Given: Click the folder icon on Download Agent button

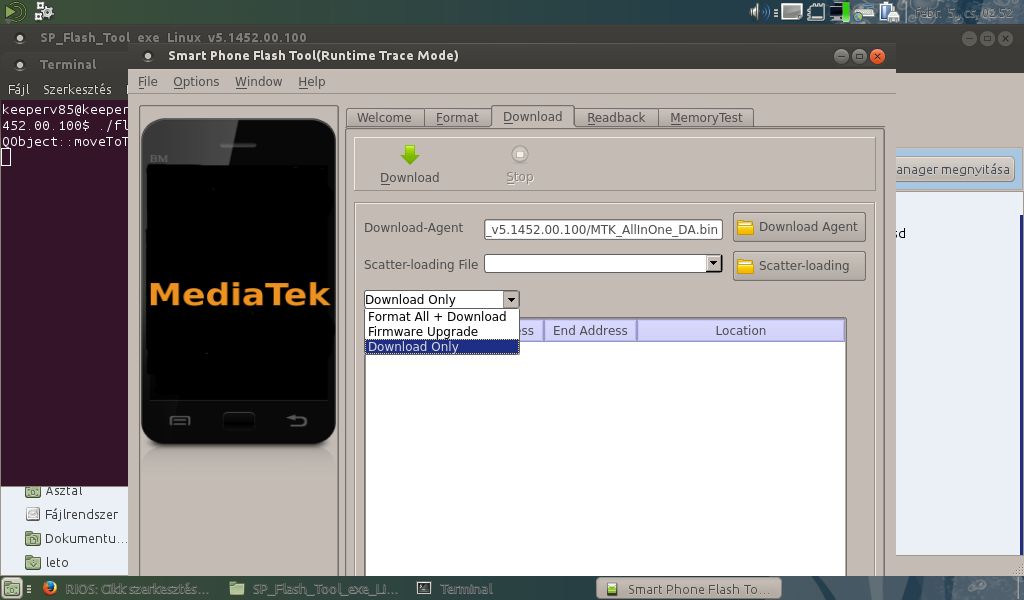Looking at the screenshot, I should point(745,227).
